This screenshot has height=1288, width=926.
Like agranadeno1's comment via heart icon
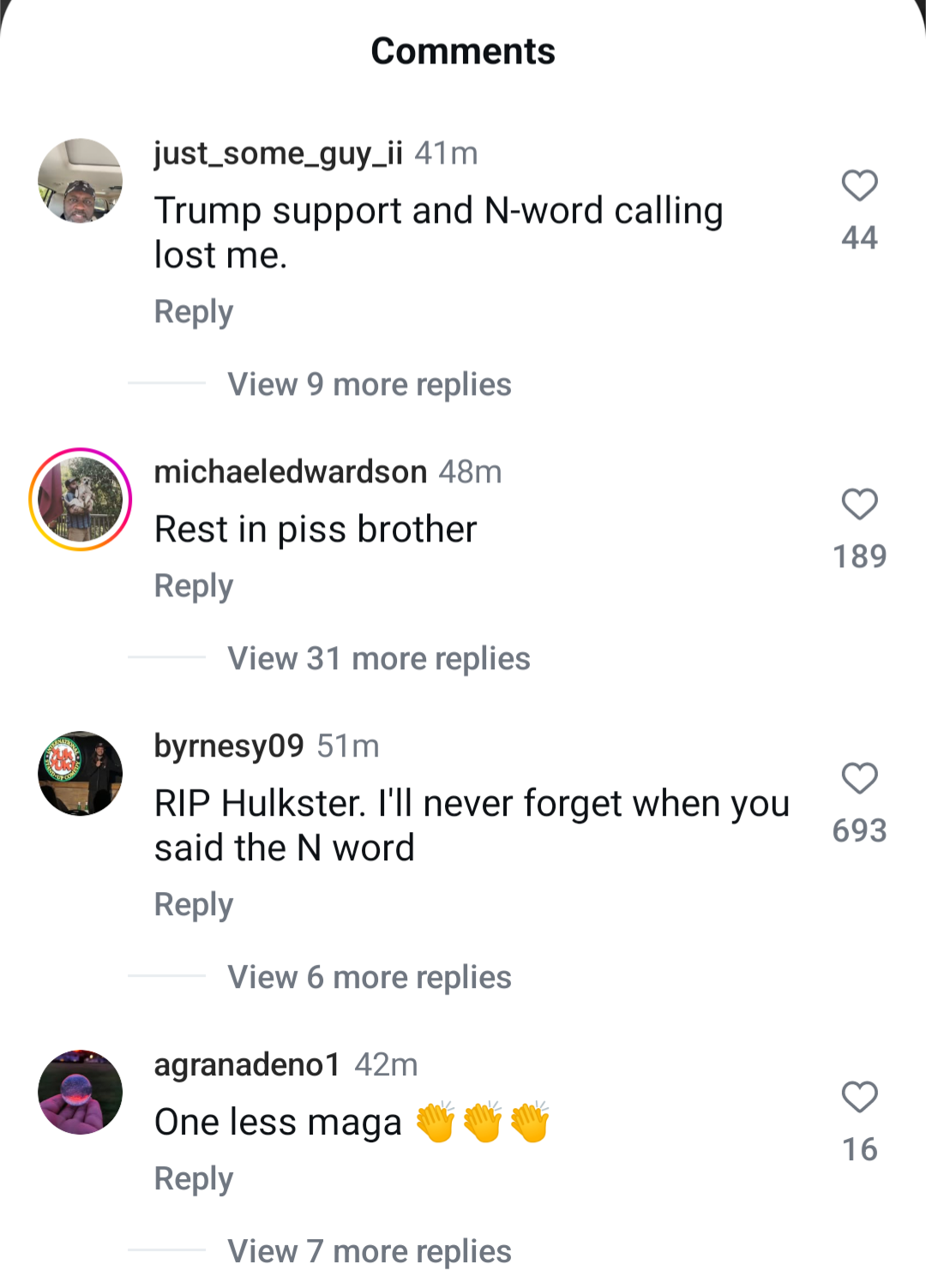point(859,1097)
